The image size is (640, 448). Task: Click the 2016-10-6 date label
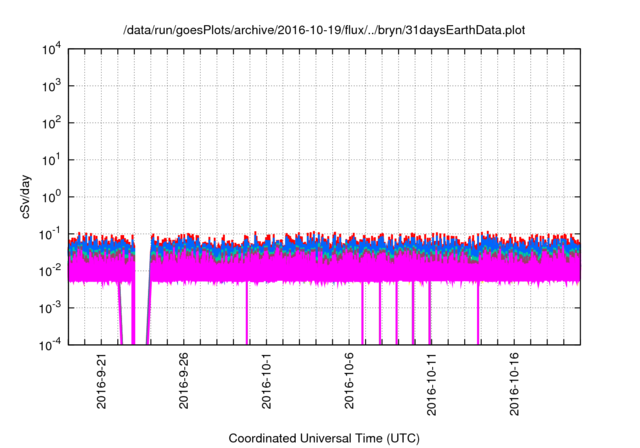coord(349,381)
